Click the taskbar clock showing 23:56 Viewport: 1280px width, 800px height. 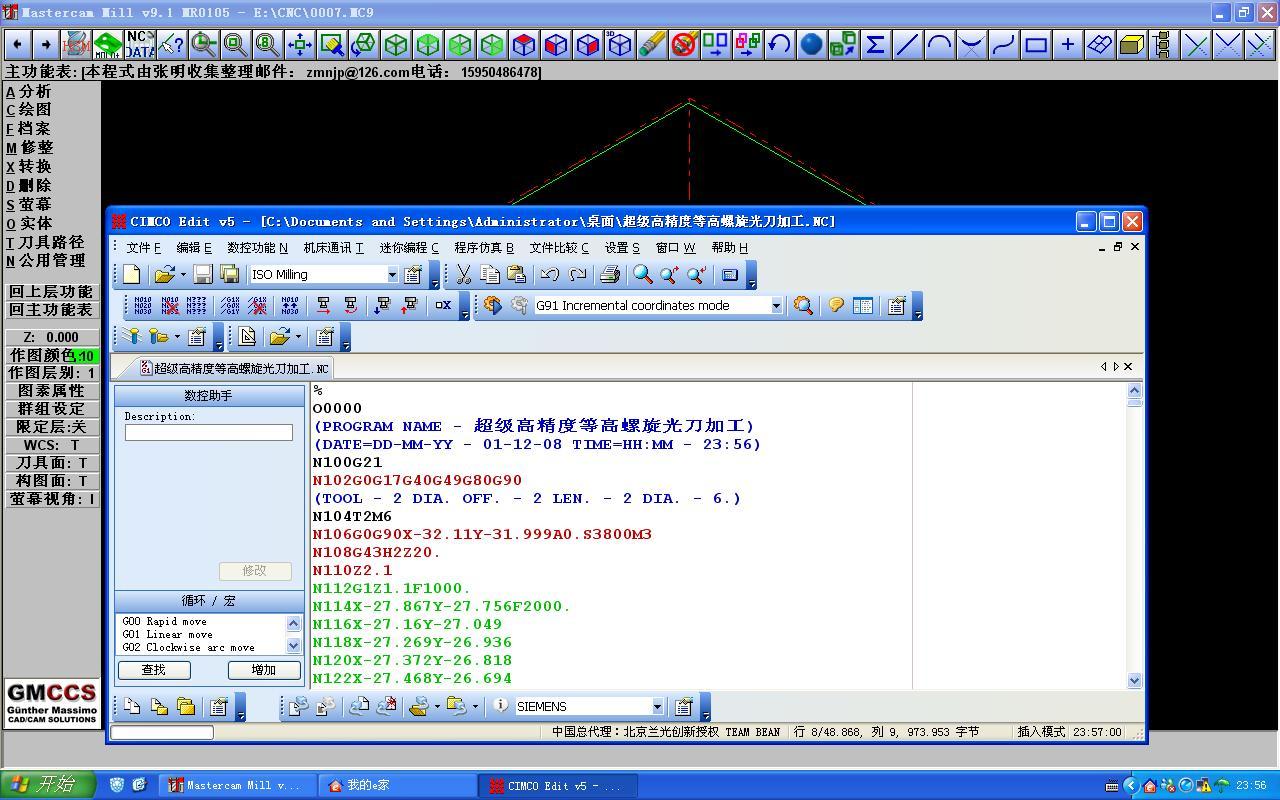[x=1252, y=785]
